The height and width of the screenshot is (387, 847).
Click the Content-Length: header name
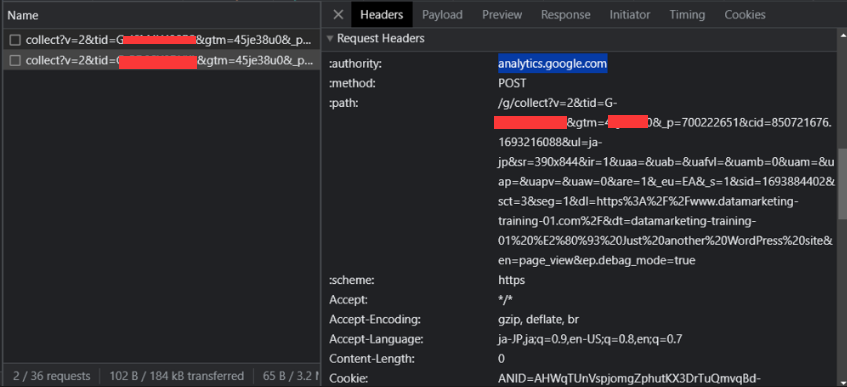click(x=372, y=358)
